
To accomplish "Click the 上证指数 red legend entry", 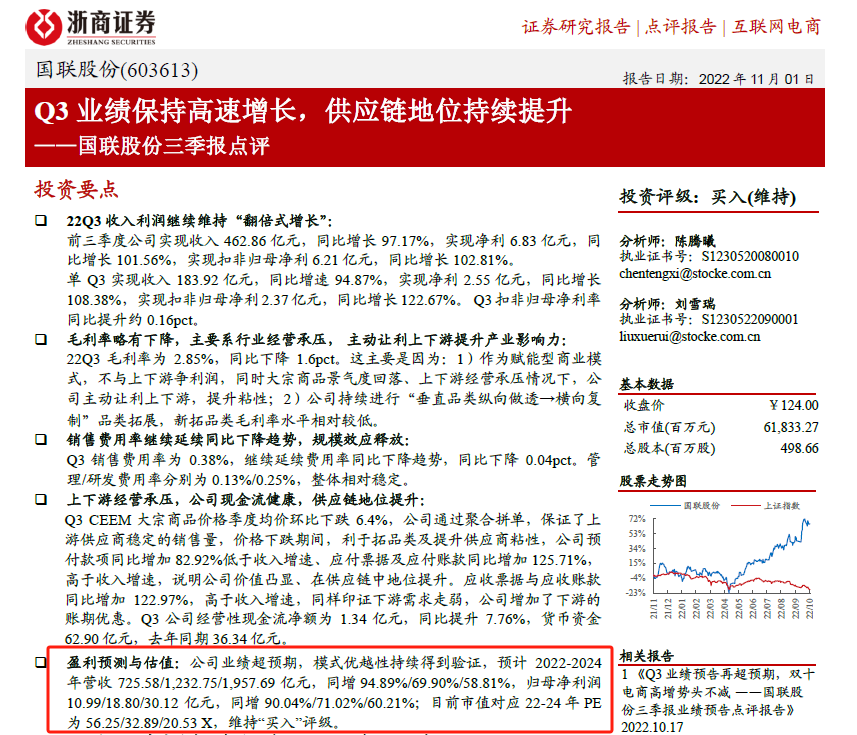I will 766,505.
